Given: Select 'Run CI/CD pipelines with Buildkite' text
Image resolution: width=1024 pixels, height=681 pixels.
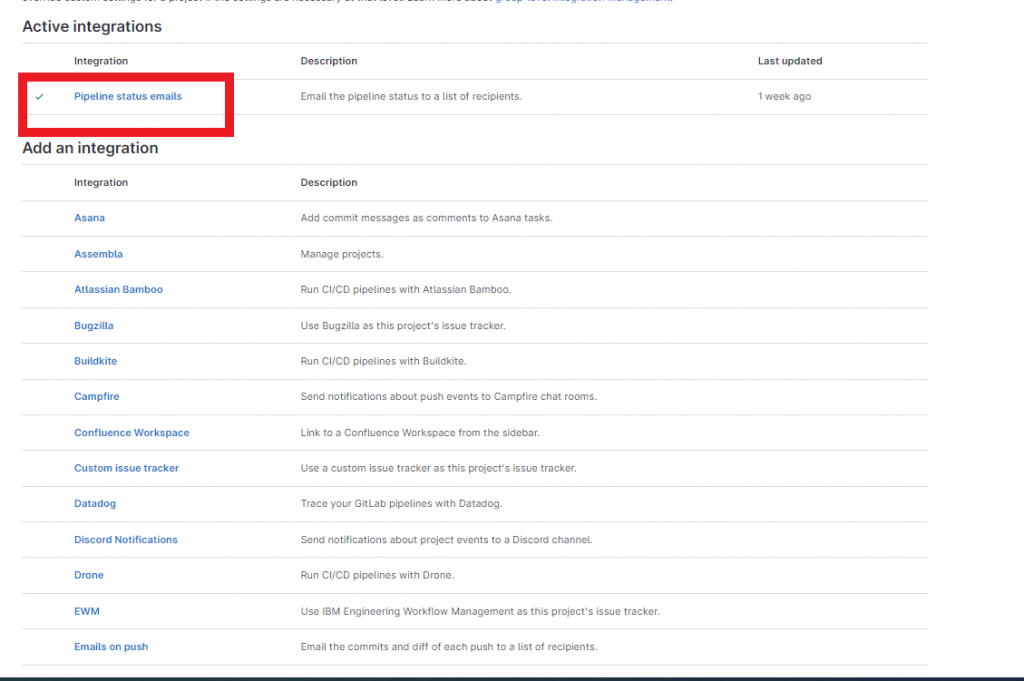Looking at the screenshot, I should pyautogui.click(x=383, y=360).
